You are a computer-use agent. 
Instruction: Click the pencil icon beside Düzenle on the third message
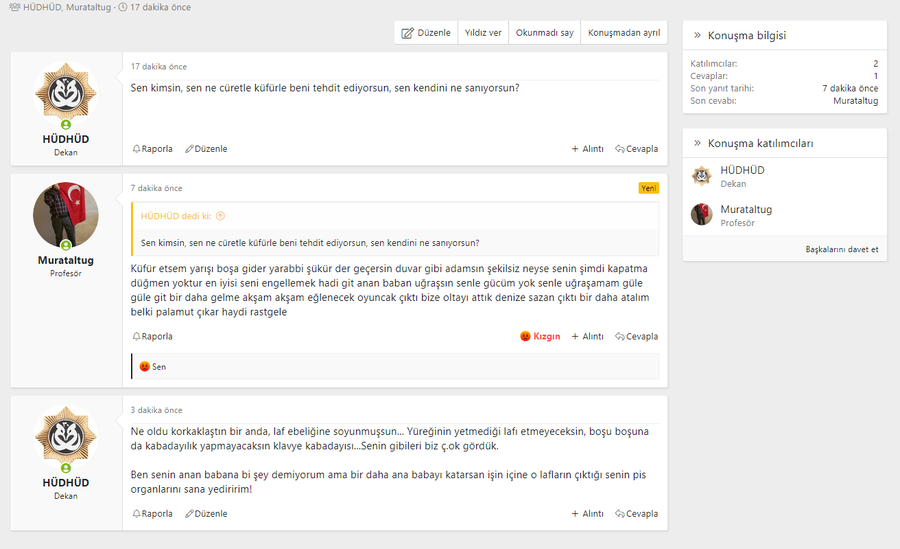(x=189, y=514)
